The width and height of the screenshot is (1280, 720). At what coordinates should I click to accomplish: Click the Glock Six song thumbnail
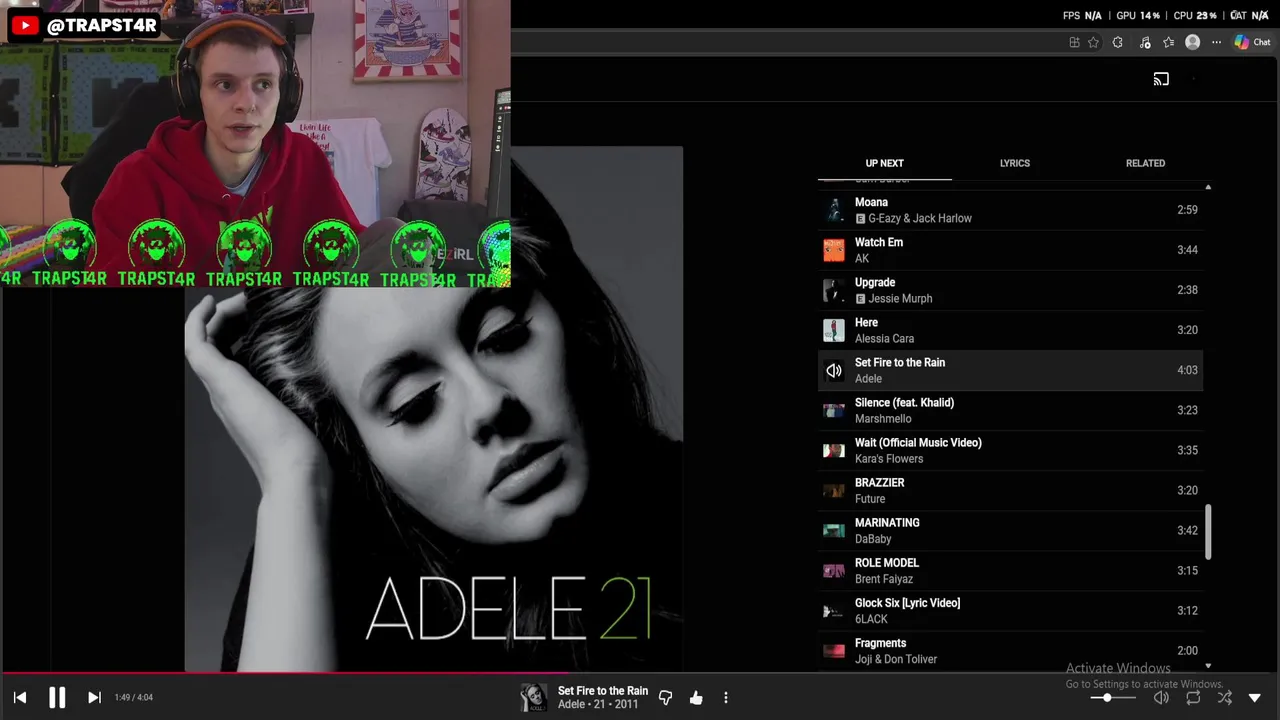833,610
